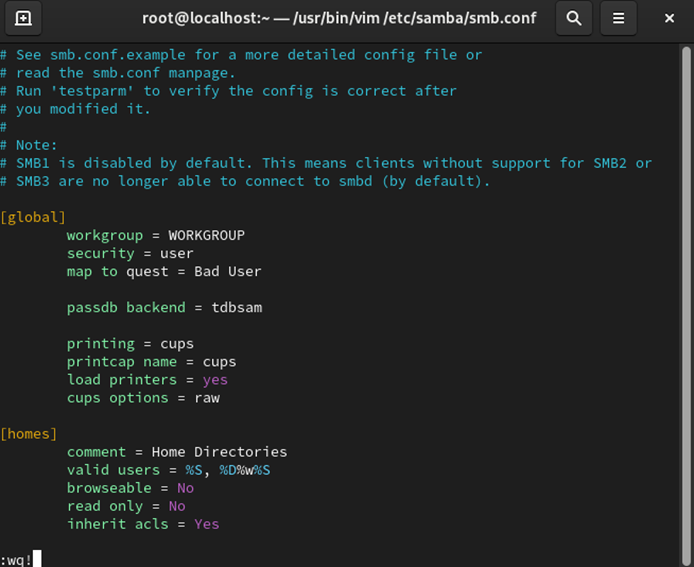Close the terminal window
The width and height of the screenshot is (694, 567).
point(669,18)
